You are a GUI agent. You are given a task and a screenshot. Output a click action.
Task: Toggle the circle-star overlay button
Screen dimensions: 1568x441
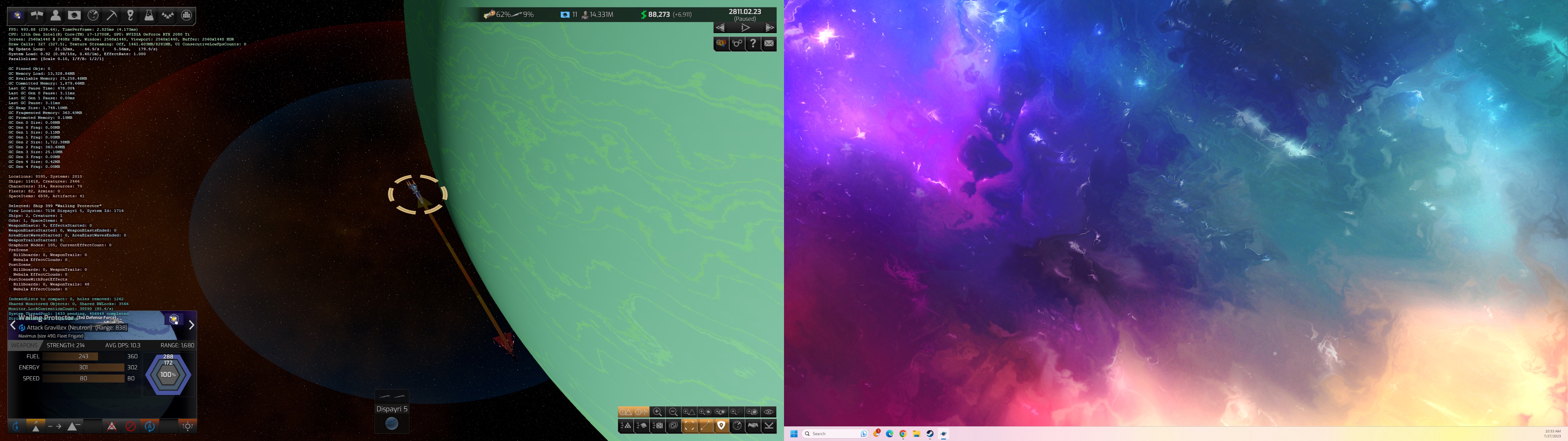[x=641, y=412]
